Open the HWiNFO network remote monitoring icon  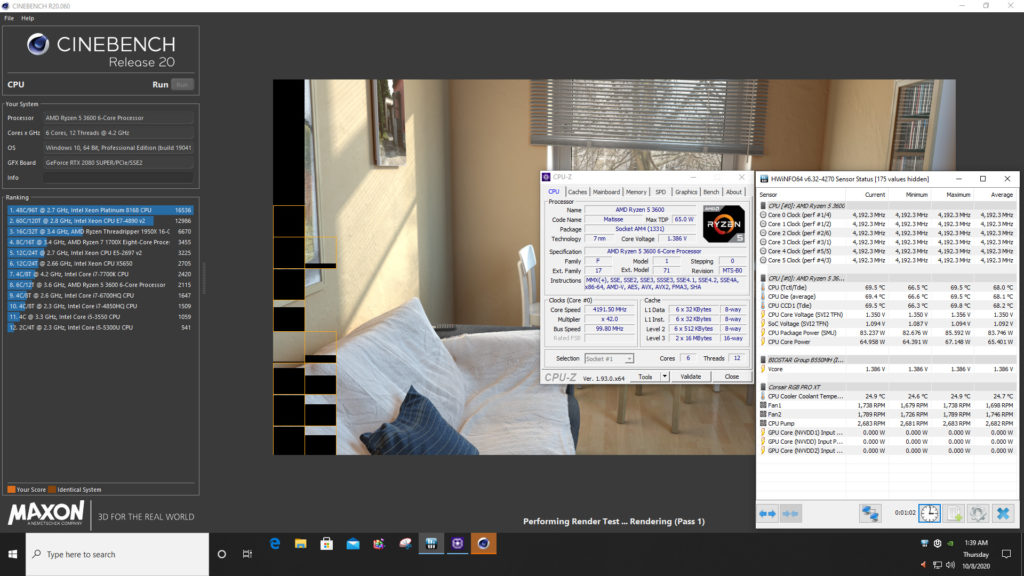tap(870, 514)
